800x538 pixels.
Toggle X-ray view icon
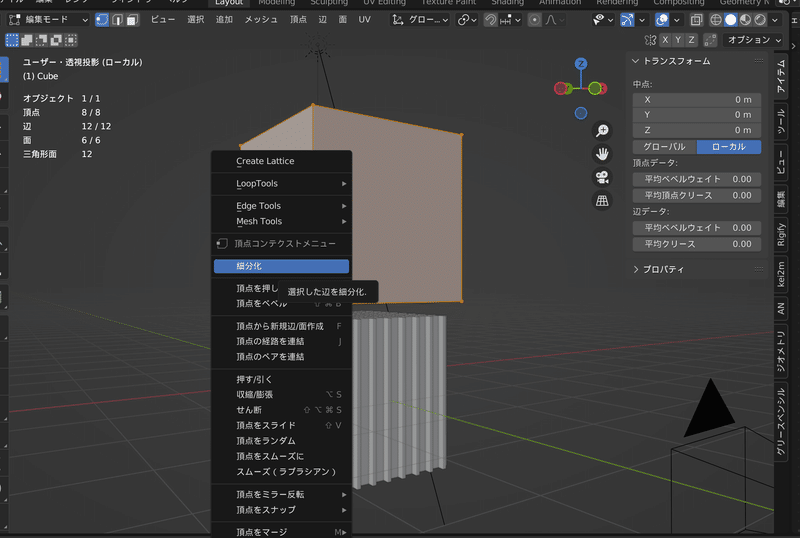tap(696, 20)
